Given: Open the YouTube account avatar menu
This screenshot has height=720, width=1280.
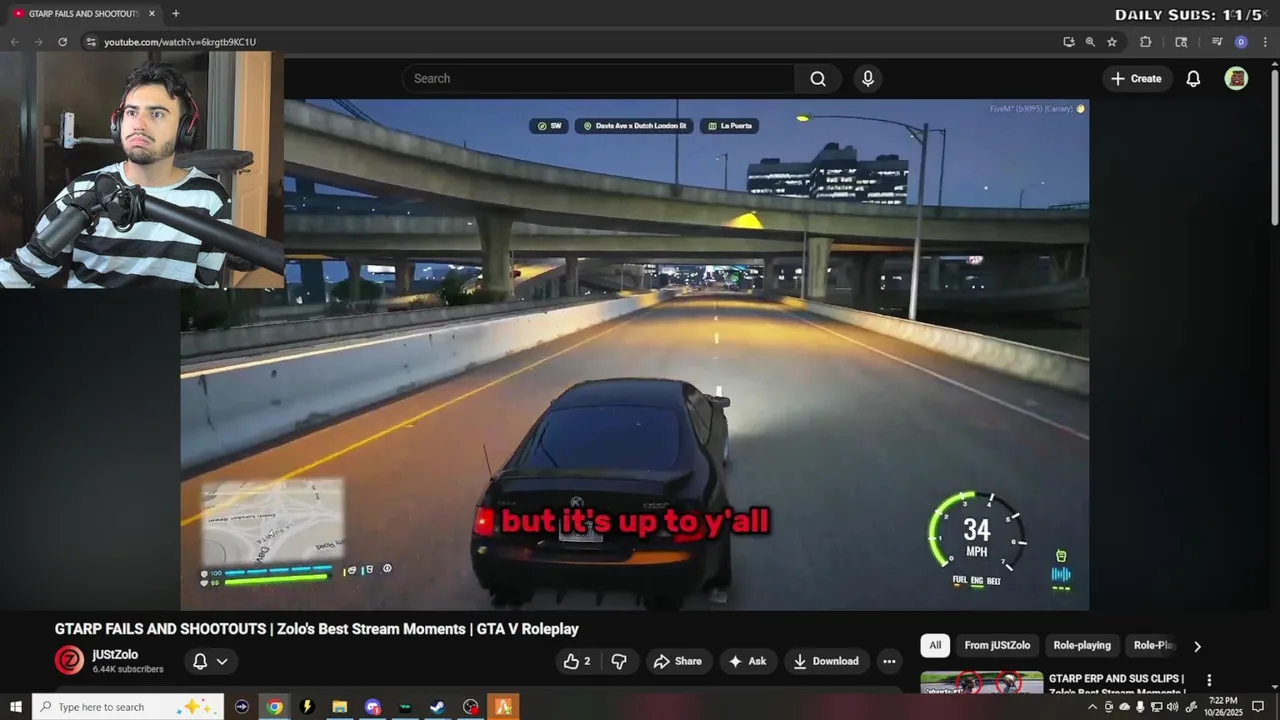Looking at the screenshot, I should click(1236, 79).
